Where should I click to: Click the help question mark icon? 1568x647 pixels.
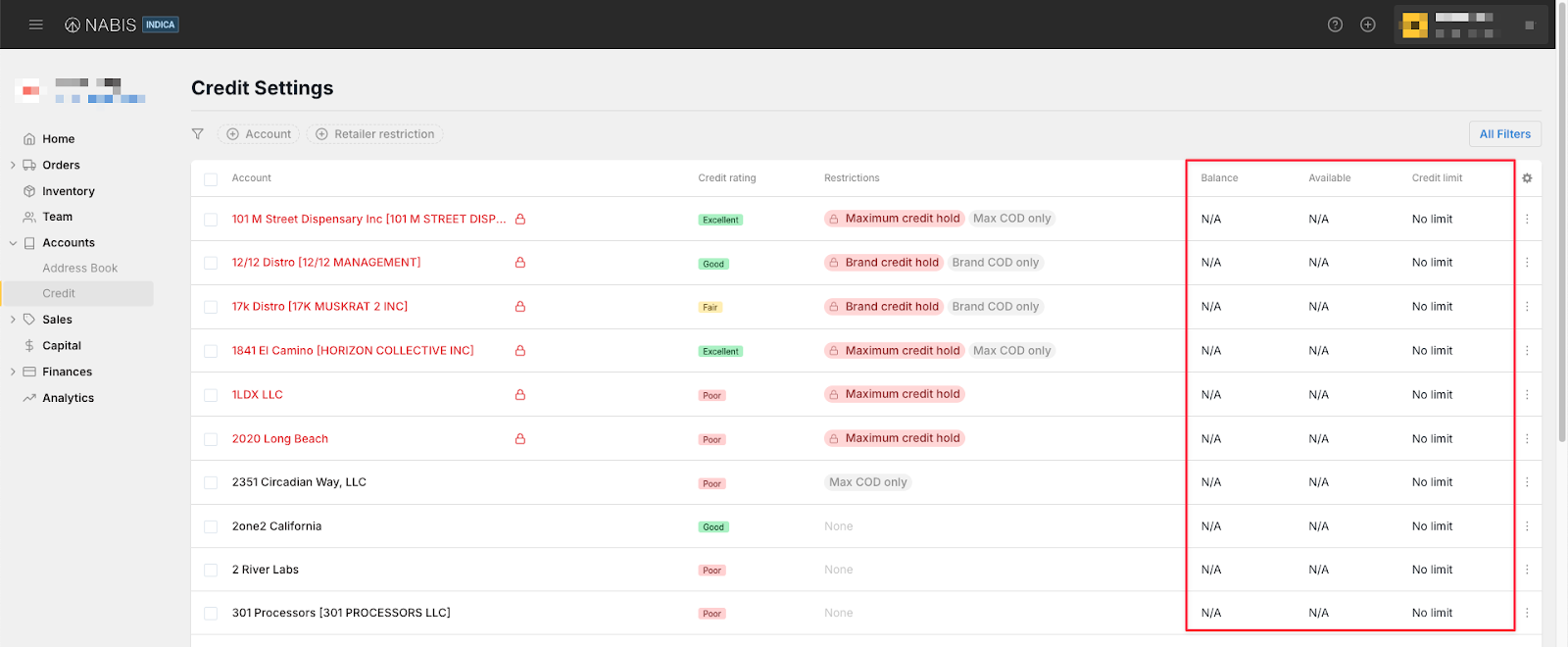pos(1335,25)
